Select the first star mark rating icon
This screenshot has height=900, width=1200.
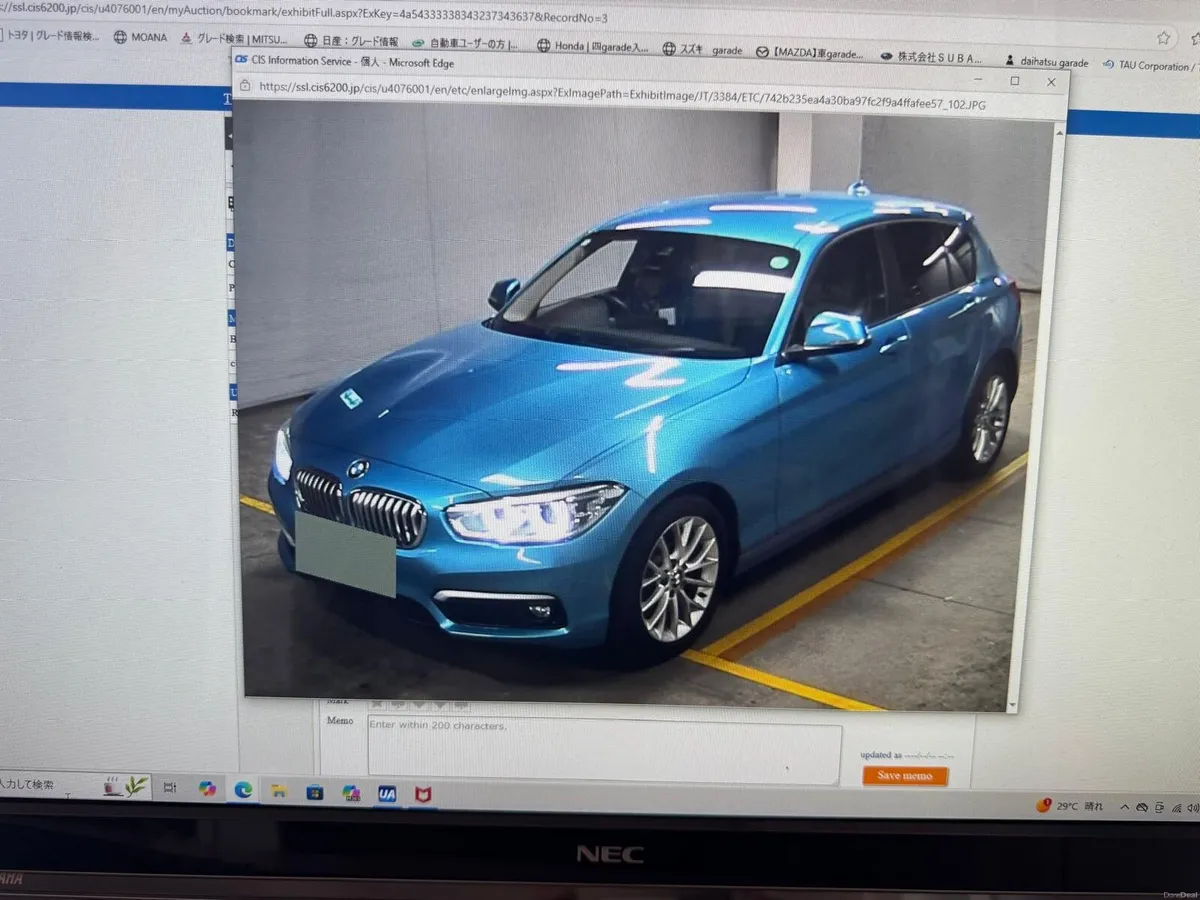(376, 703)
